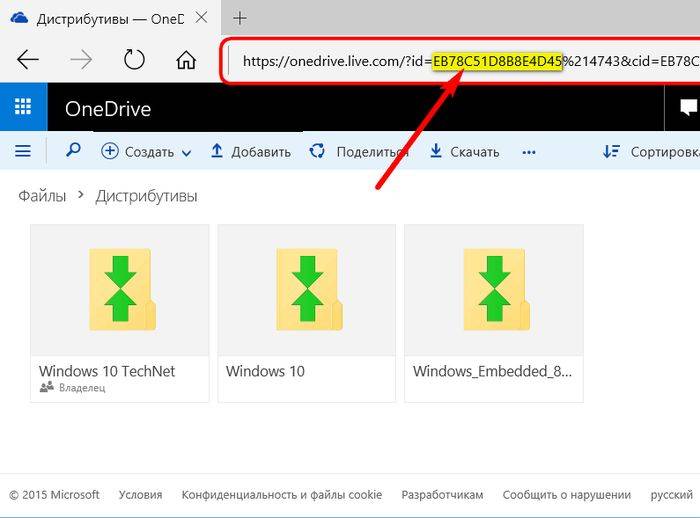Expand the Создать dropdown arrow
The width and height of the screenshot is (700, 518).
187,153
